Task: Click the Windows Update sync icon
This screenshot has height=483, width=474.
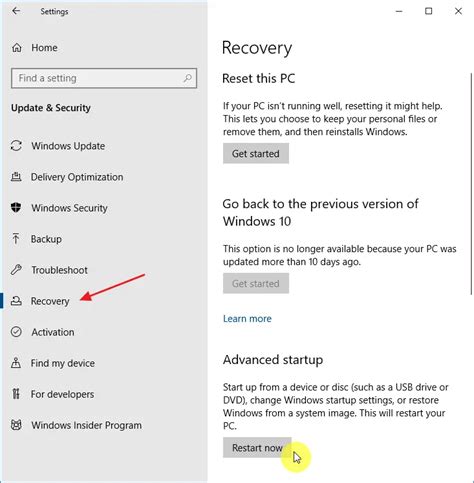Action: tap(16, 146)
